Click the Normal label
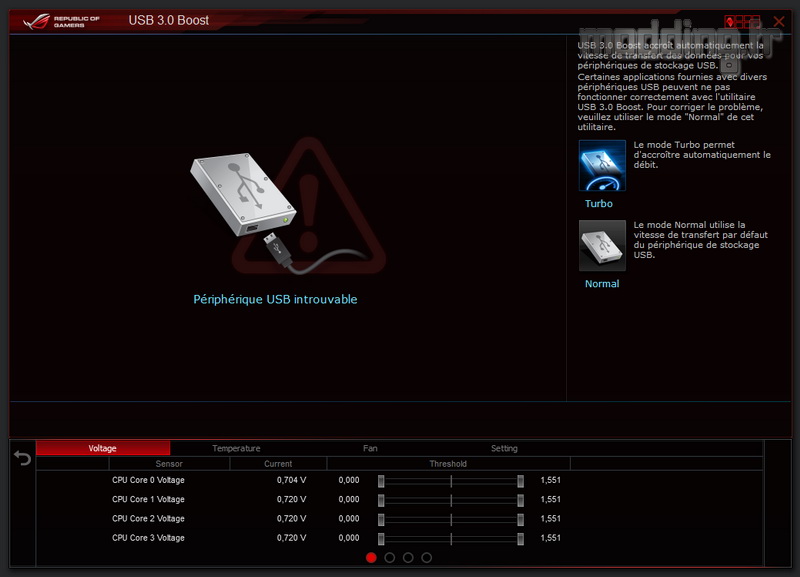The width and height of the screenshot is (800, 577). coord(602,284)
